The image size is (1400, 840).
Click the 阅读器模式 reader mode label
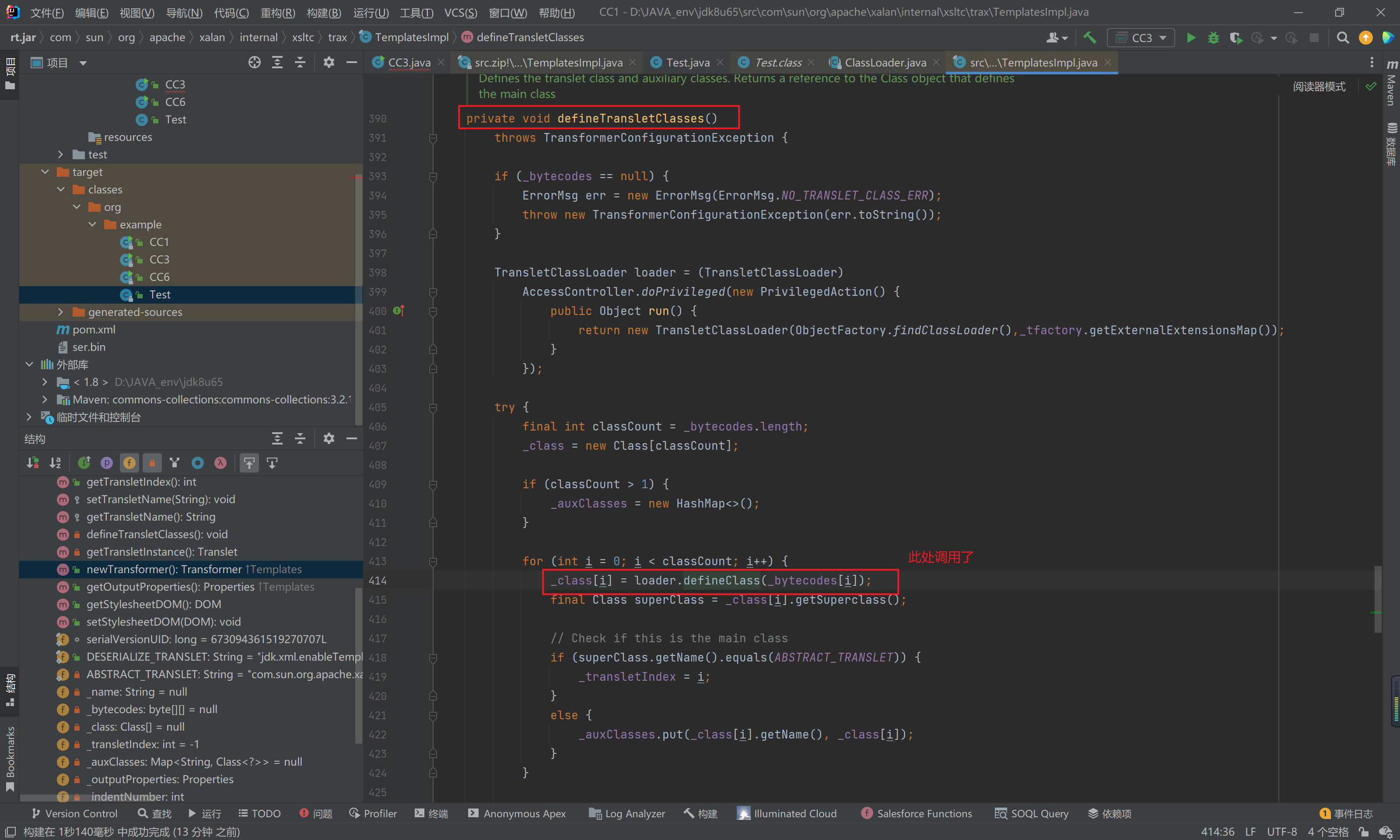[x=1319, y=87]
